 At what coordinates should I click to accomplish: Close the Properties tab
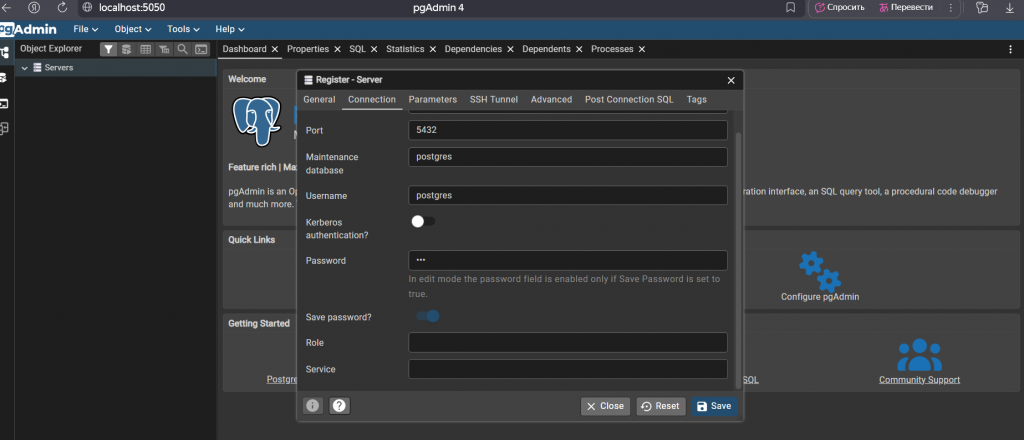(337, 49)
